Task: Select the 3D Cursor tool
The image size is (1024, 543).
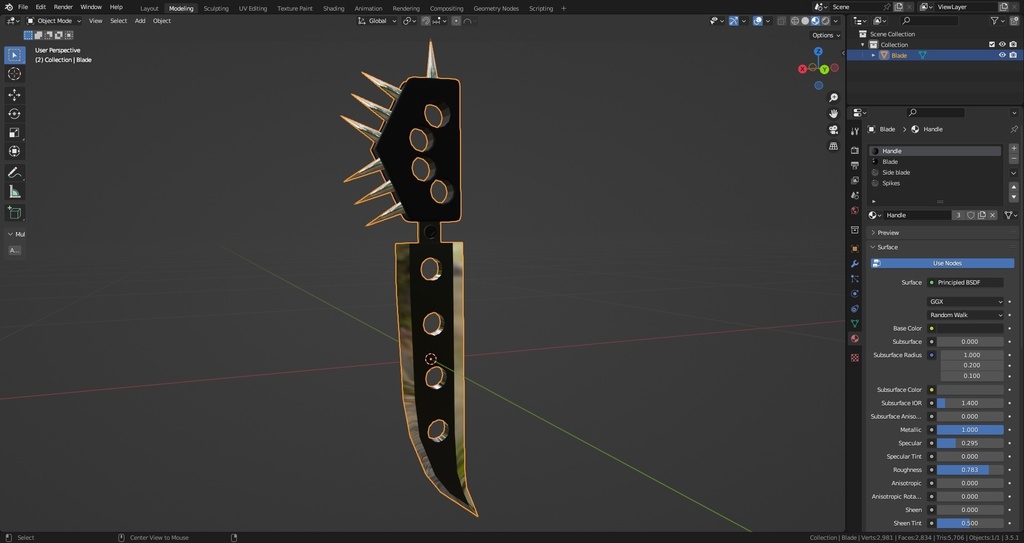Action: click(14, 74)
